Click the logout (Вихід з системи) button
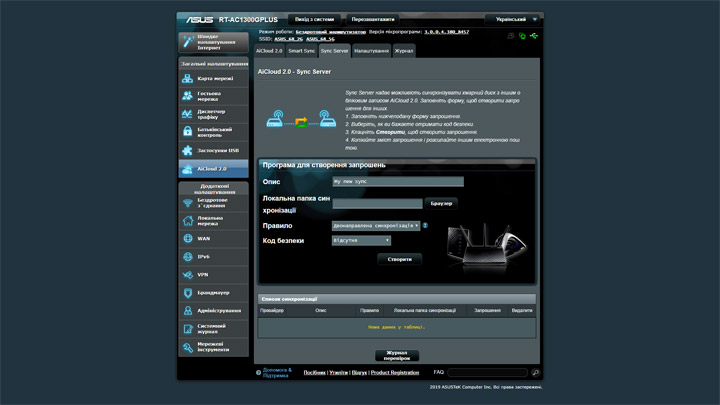This screenshot has height=405, width=720. click(x=315, y=19)
